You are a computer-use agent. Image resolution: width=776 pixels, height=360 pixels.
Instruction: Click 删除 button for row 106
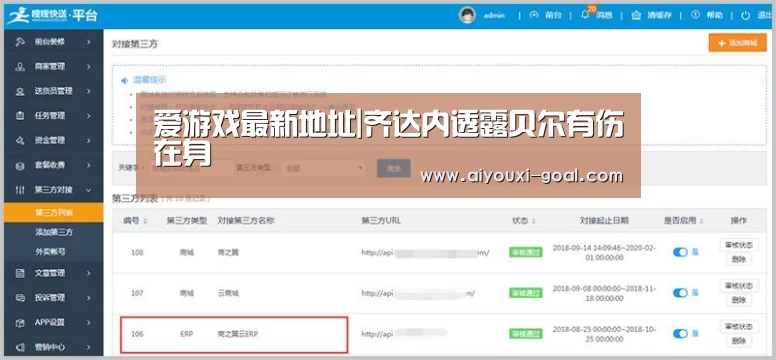click(x=738, y=341)
